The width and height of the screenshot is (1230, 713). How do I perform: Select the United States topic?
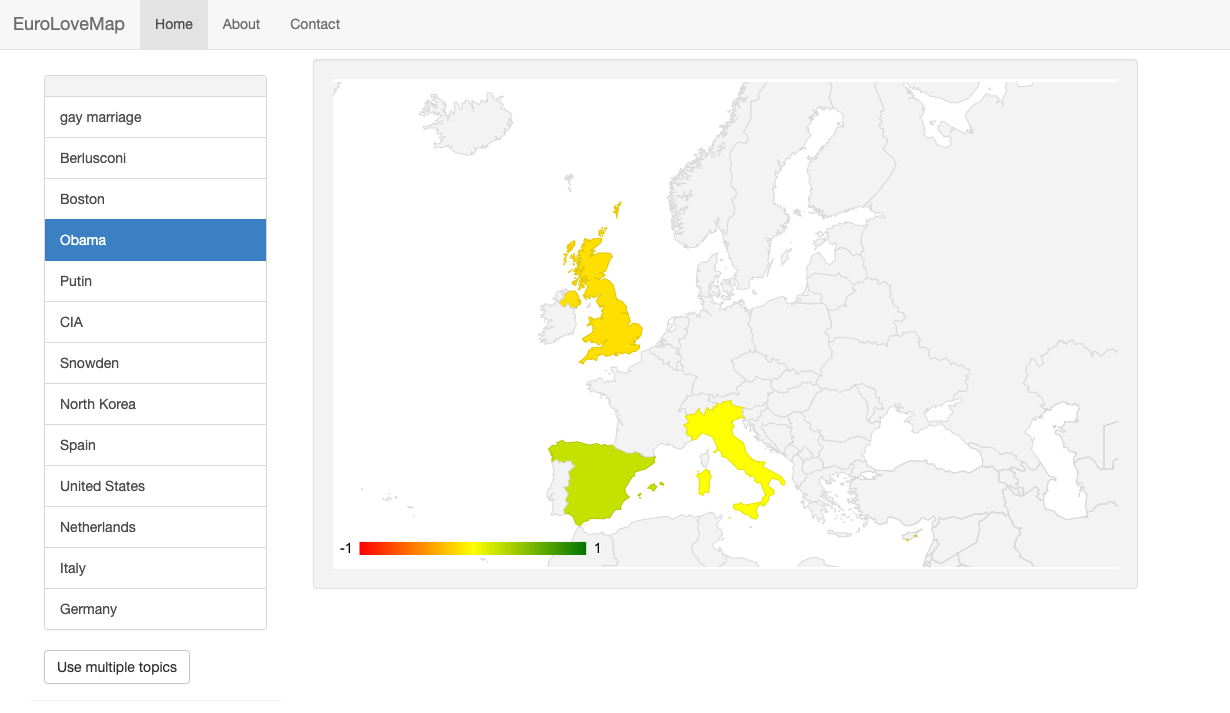coord(155,486)
